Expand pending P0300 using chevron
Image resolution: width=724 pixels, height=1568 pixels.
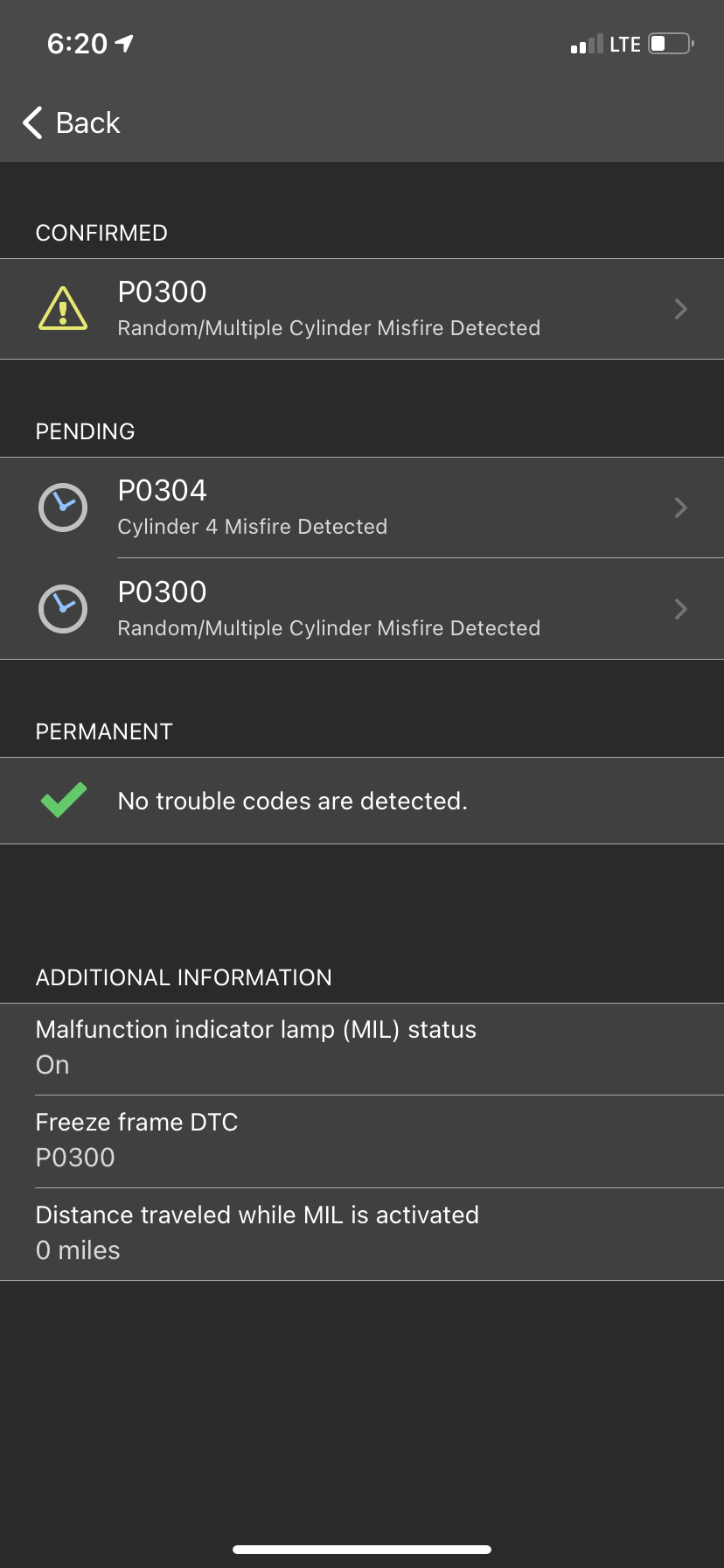681,609
